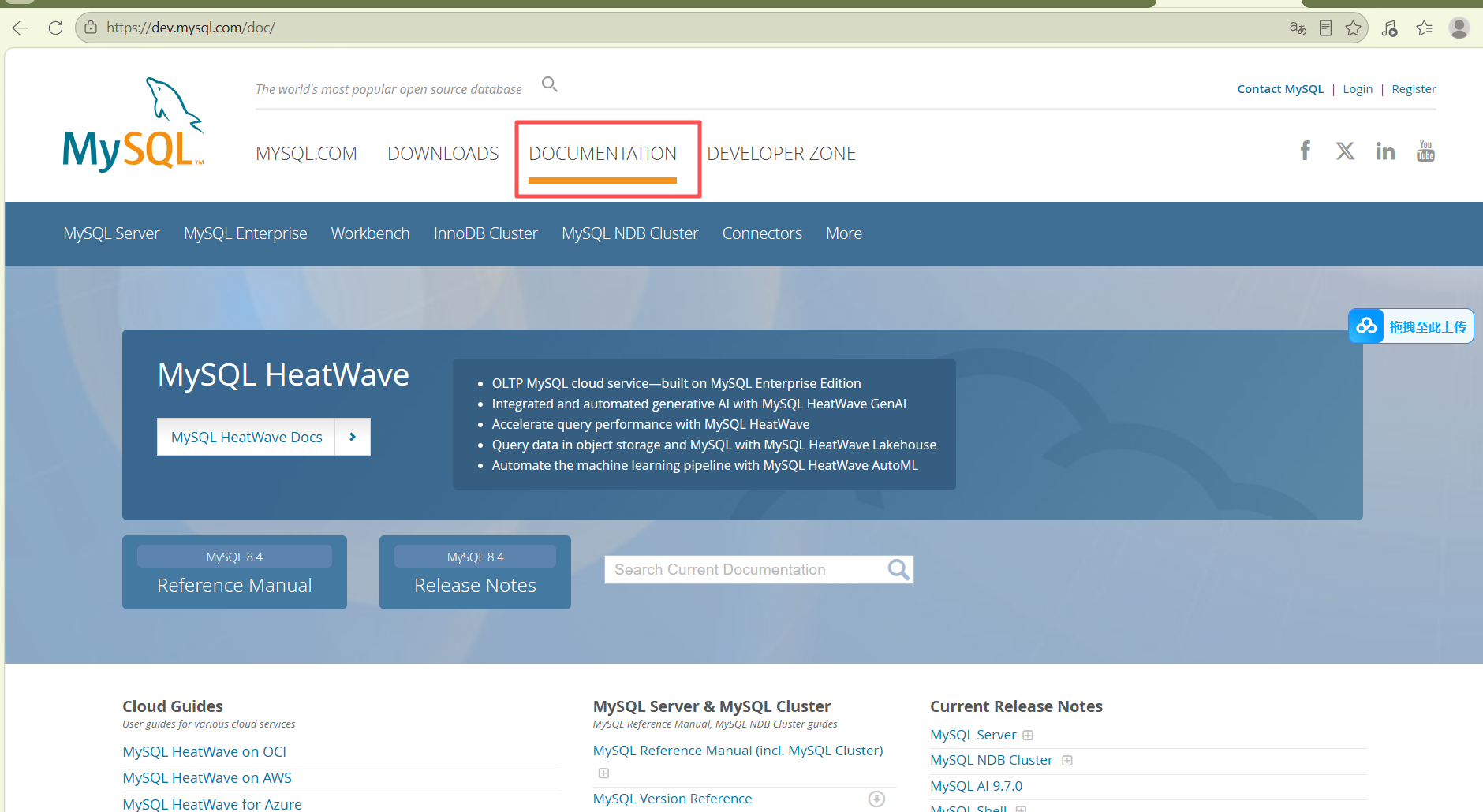Open the browser profile avatar
This screenshot has width=1483, height=812.
tap(1459, 28)
